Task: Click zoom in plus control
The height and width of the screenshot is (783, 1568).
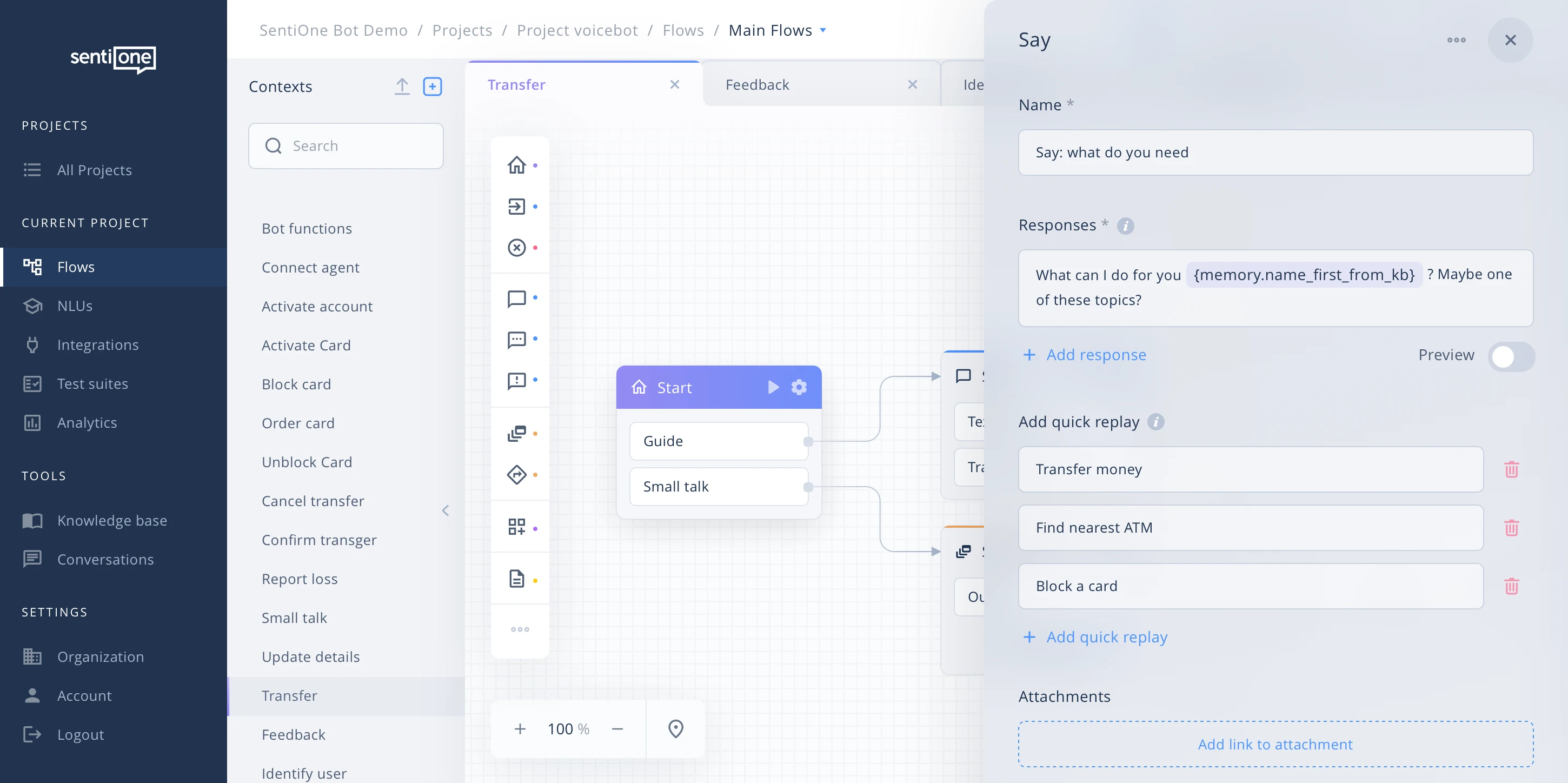Action: coord(520,729)
